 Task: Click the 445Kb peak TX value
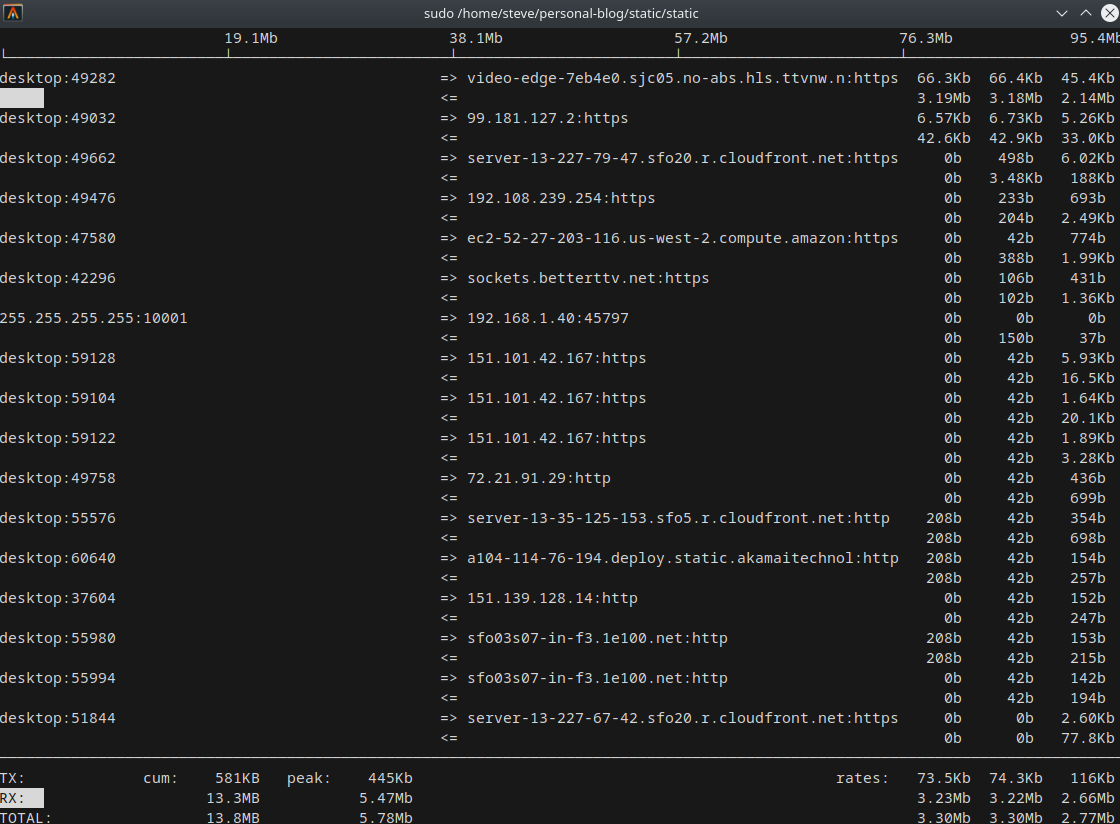click(x=390, y=778)
